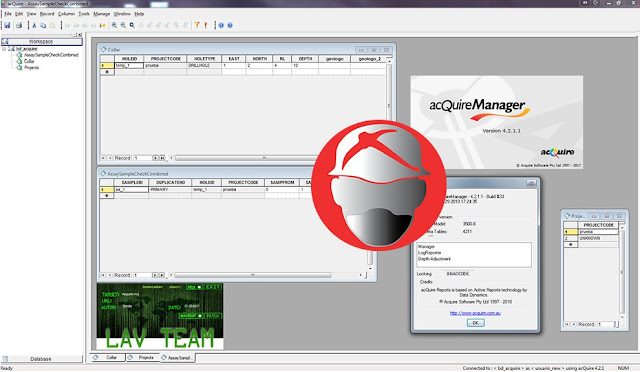
Task: Click the red exclamation mark toolbar icon
Action: click(206, 25)
